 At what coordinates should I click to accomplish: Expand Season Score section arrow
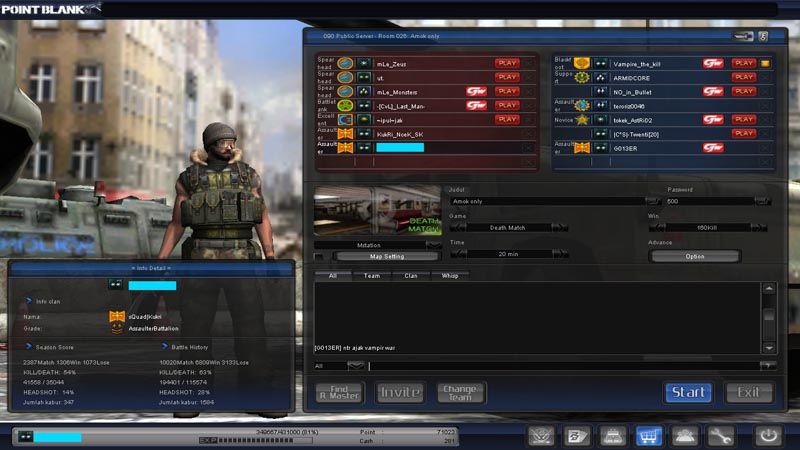point(29,346)
